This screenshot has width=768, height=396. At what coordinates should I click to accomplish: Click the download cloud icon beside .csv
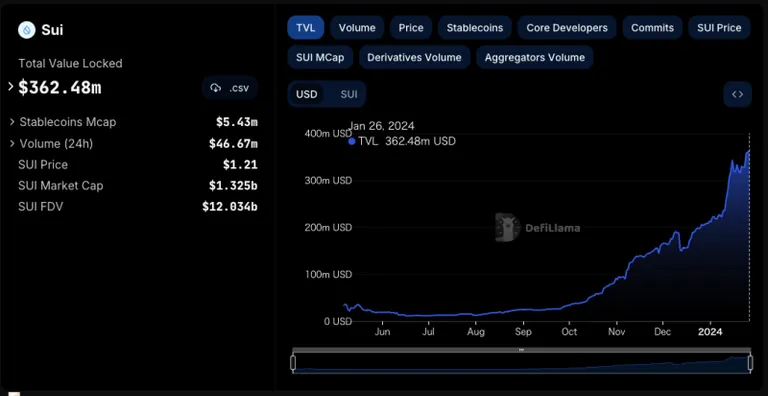tap(216, 88)
